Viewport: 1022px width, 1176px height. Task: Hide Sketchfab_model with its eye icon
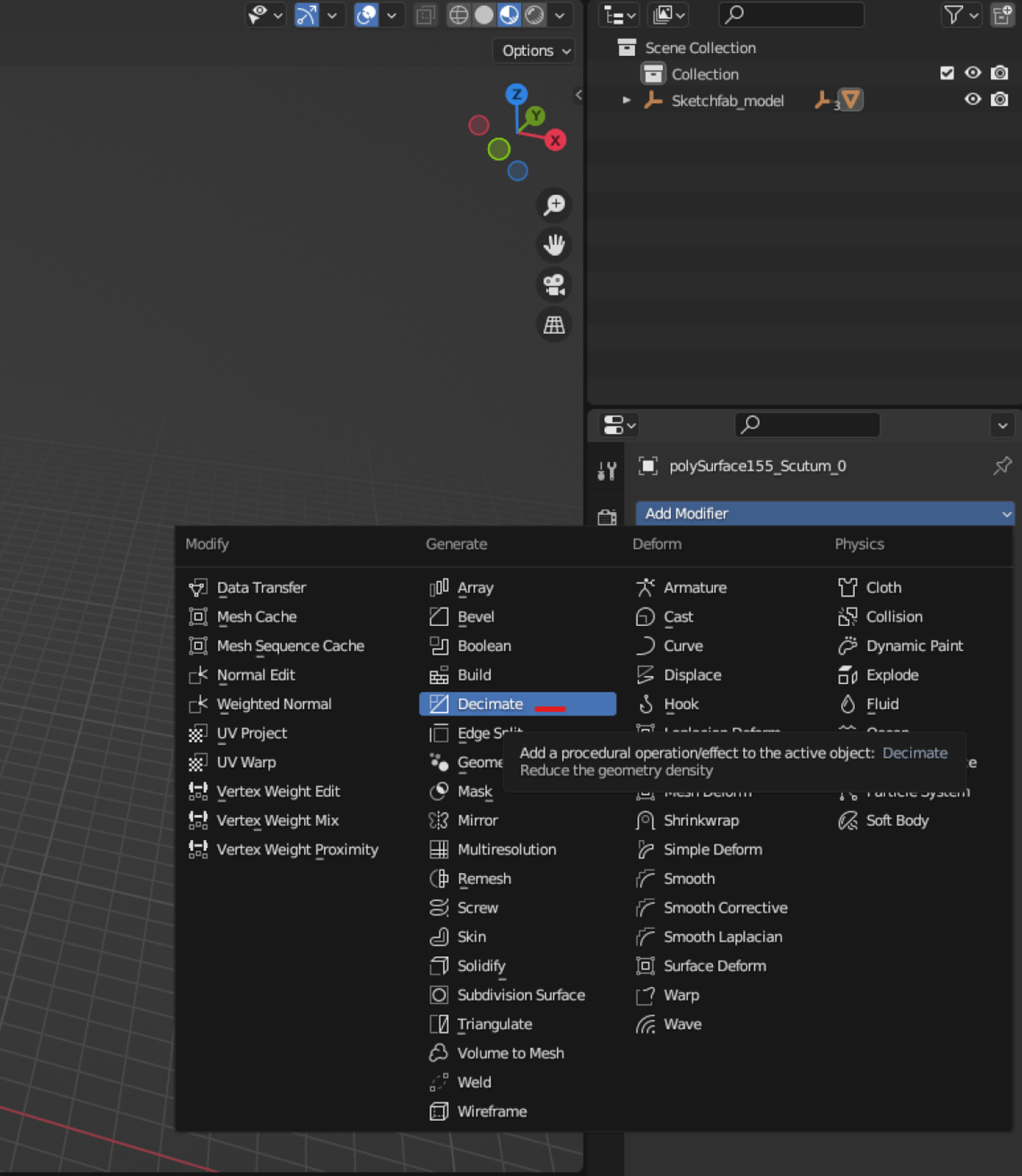click(x=972, y=100)
